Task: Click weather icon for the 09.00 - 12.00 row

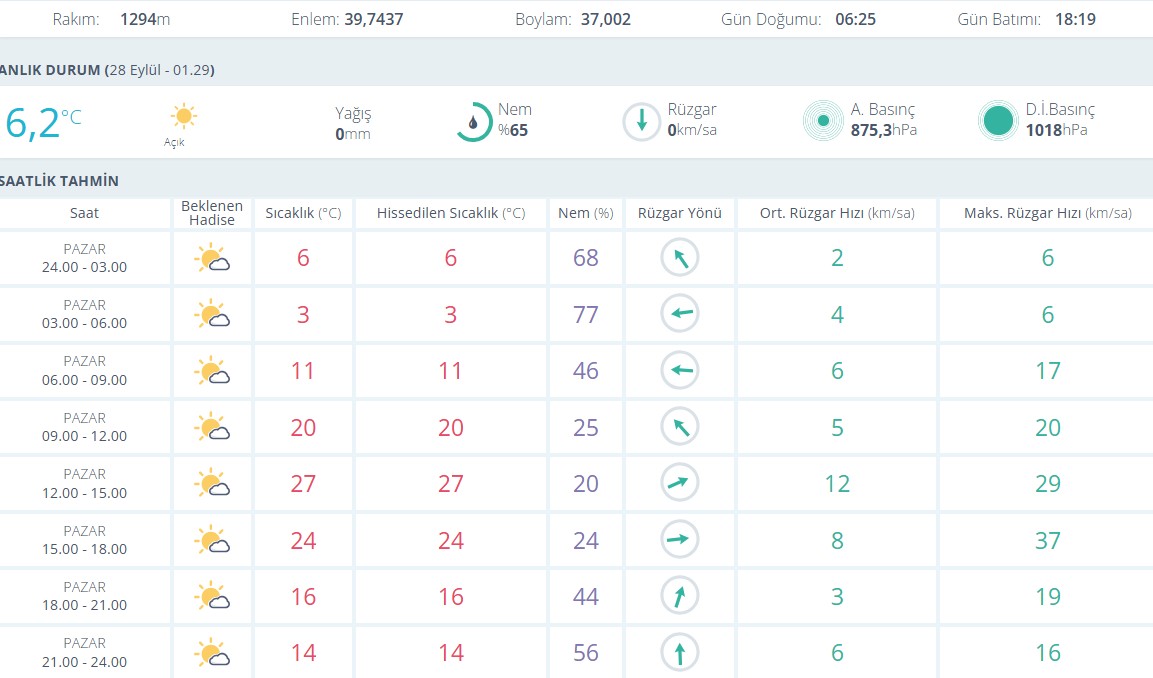Action: click(211, 428)
